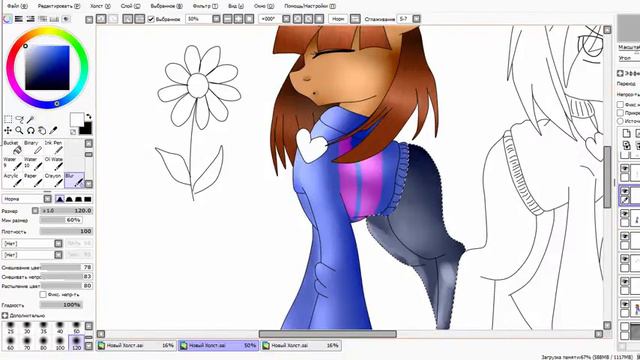Toggle the first checkbox in right effects panel
Image resolution: width=640 pixels, height=360 pixels.
pos(620,104)
